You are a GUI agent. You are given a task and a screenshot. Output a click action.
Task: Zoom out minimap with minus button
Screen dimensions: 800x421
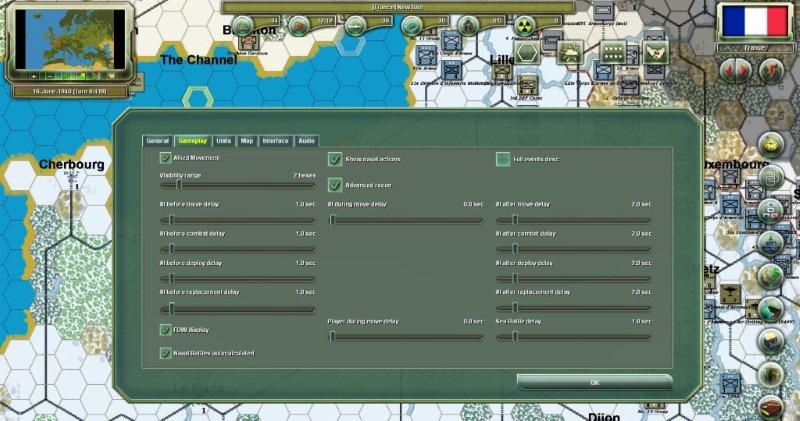click(50, 77)
